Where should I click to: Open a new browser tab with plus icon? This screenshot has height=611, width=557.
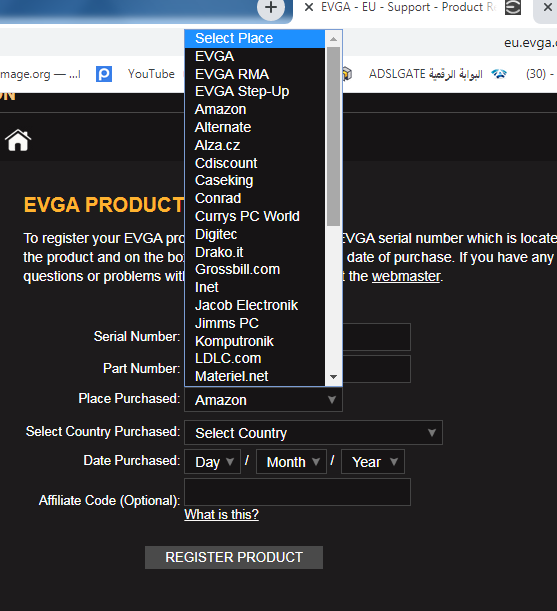[271, 7]
